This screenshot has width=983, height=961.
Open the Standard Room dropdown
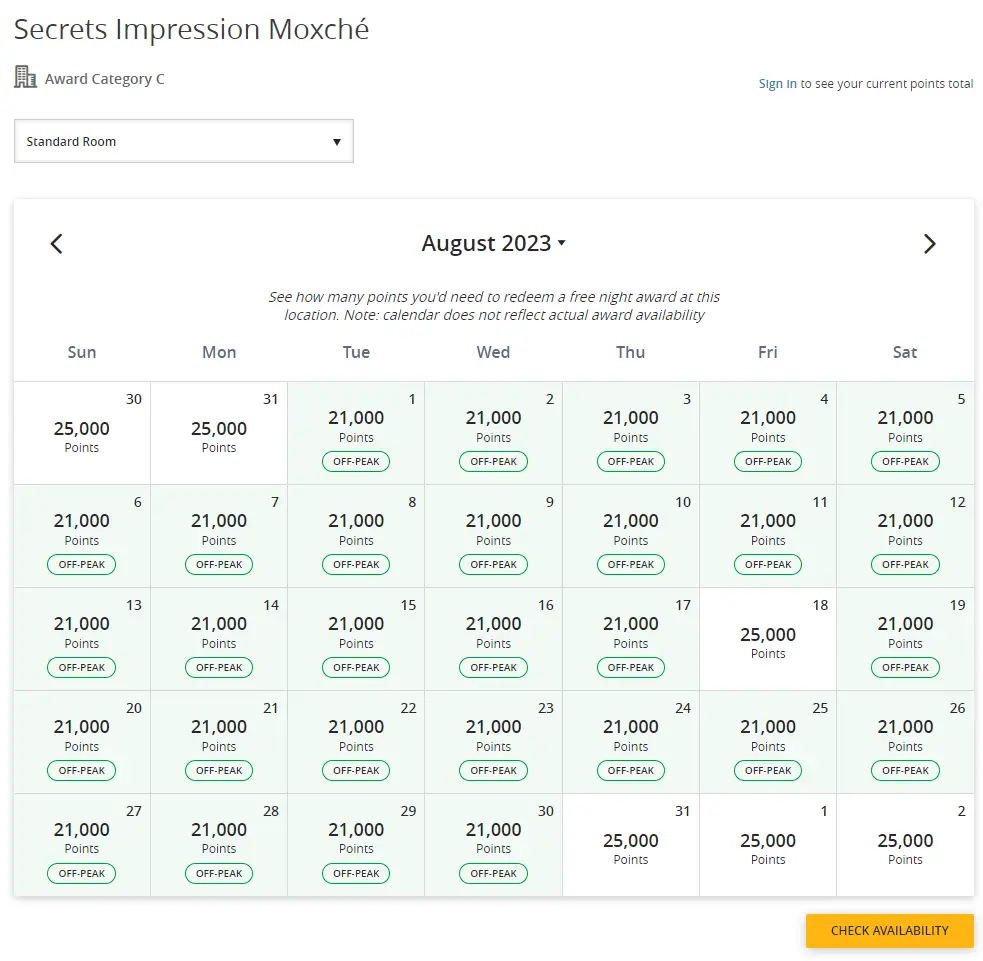click(184, 141)
